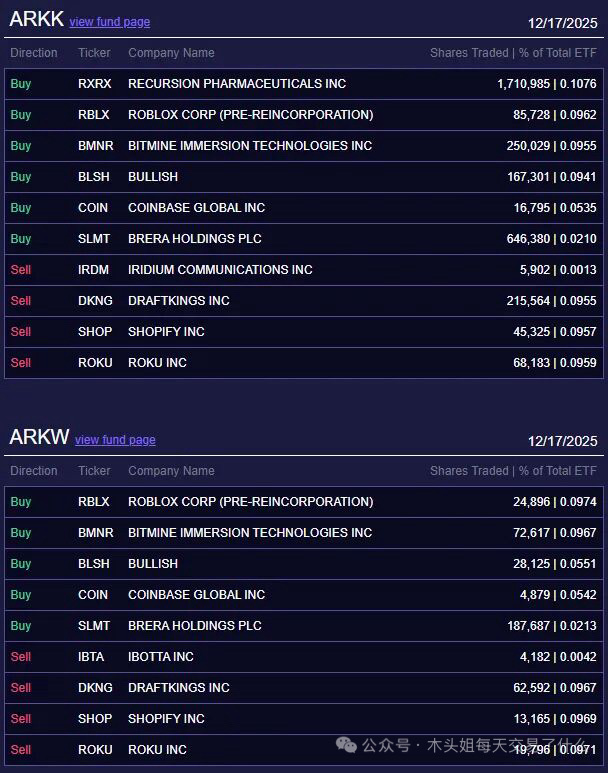
Task: Click IBTA ticker in ARKW table
Action: click(93, 657)
